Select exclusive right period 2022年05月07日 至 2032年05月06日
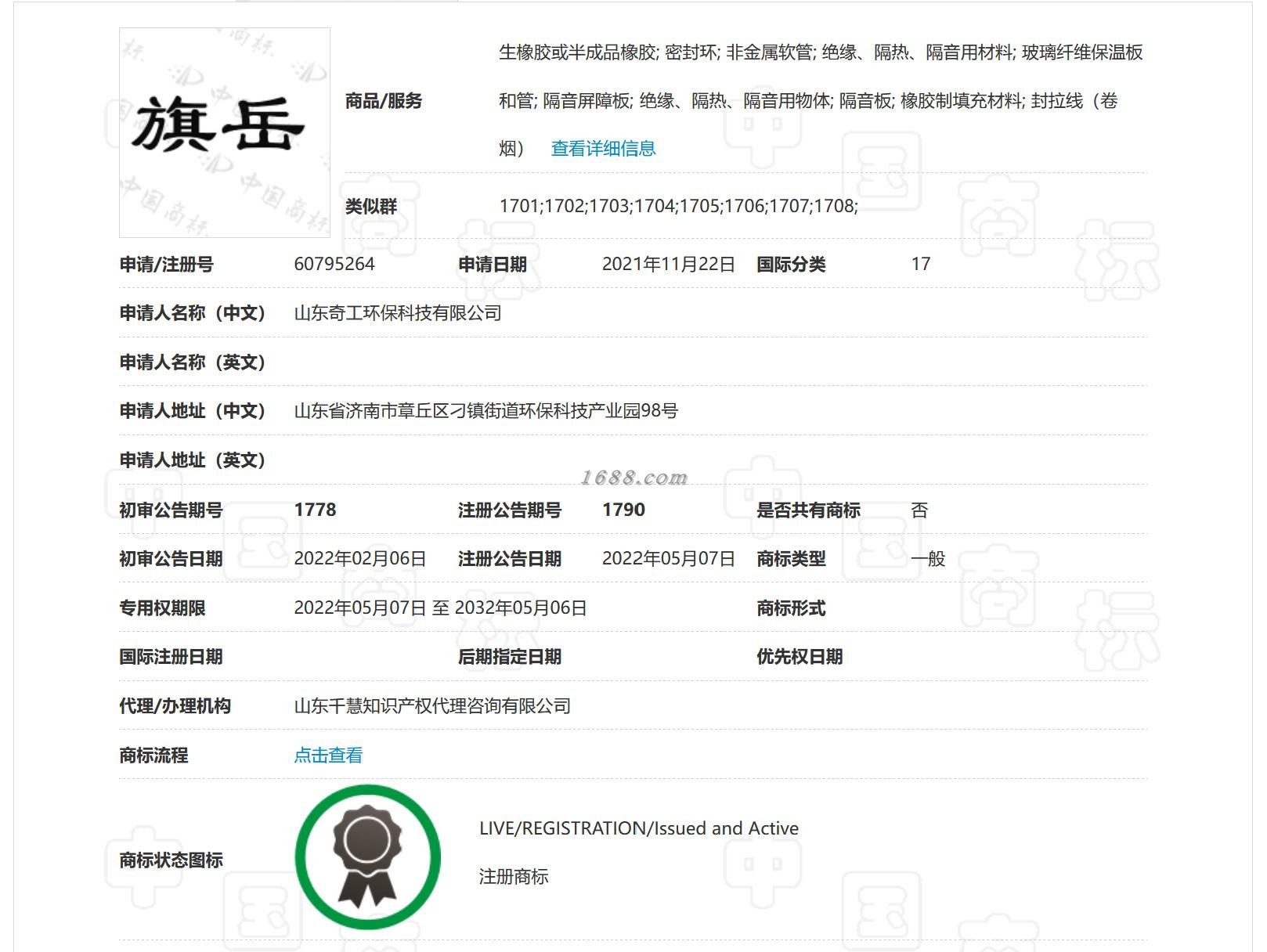Image resolution: width=1267 pixels, height=952 pixels. 441,608
